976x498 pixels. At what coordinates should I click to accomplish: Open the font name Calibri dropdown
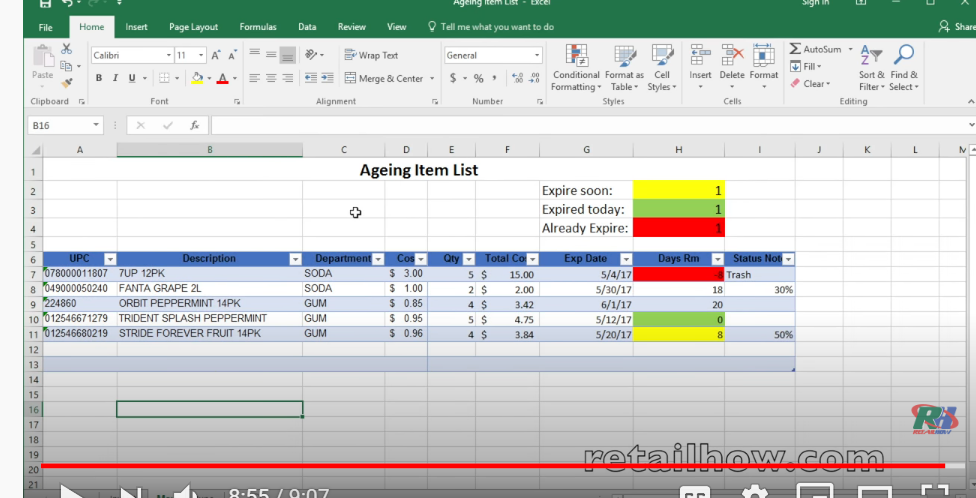169,55
